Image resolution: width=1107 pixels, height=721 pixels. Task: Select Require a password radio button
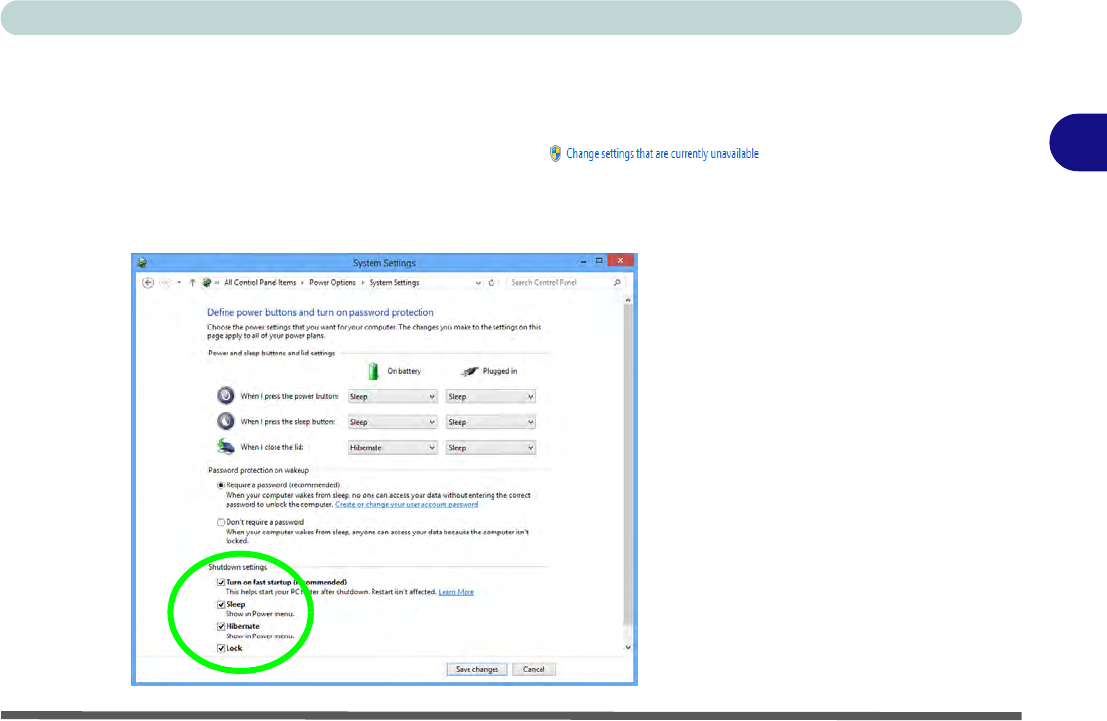[x=221, y=485]
